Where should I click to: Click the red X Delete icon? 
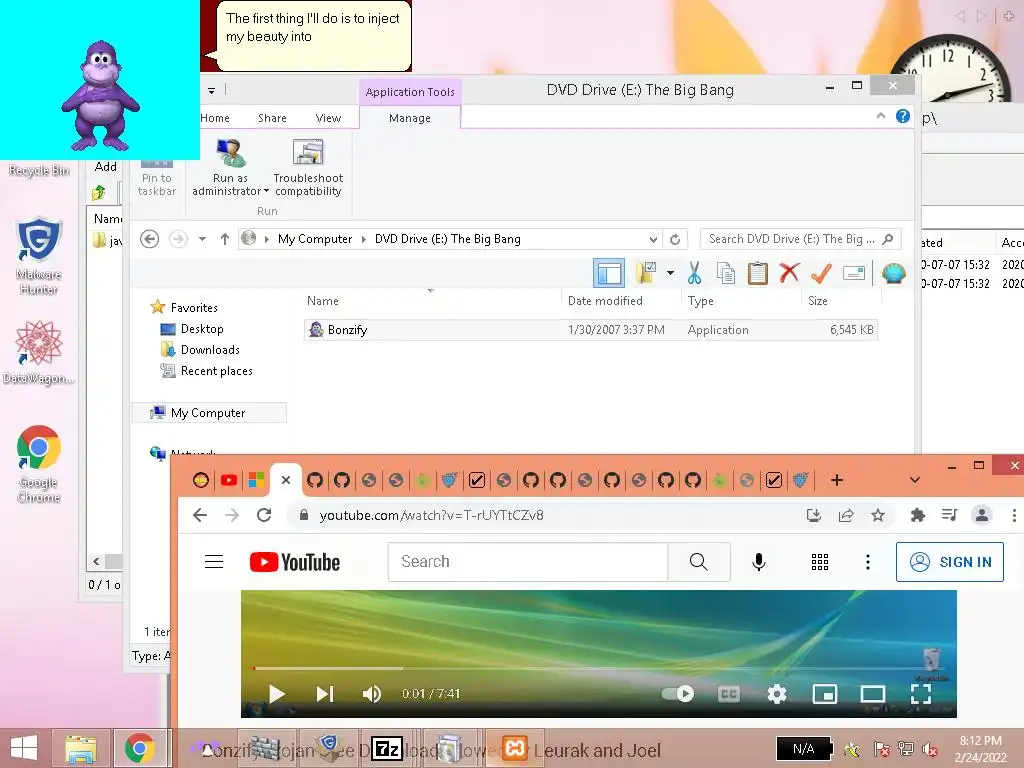(x=789, y=272)
